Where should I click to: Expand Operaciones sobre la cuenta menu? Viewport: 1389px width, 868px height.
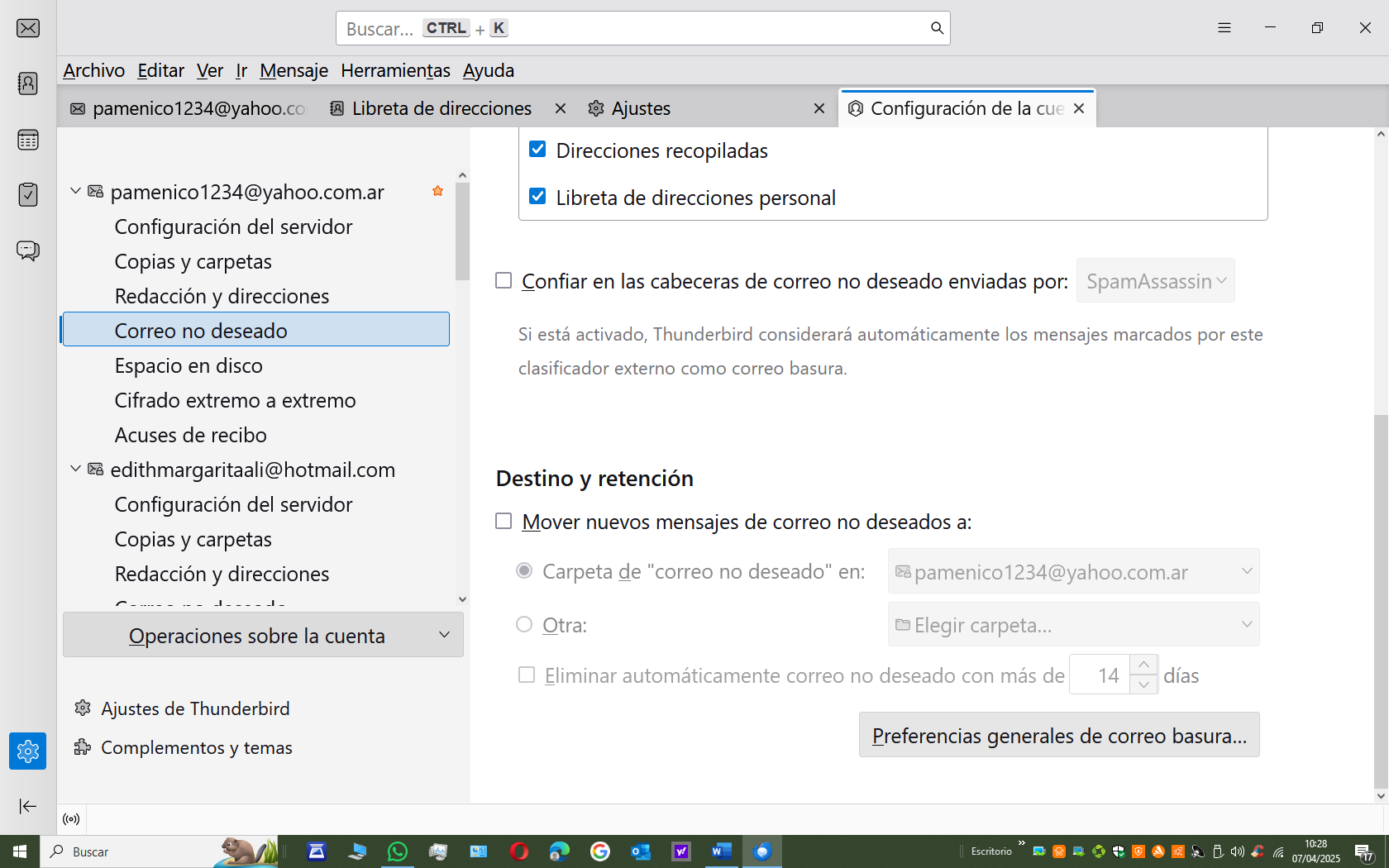point(263,635)
